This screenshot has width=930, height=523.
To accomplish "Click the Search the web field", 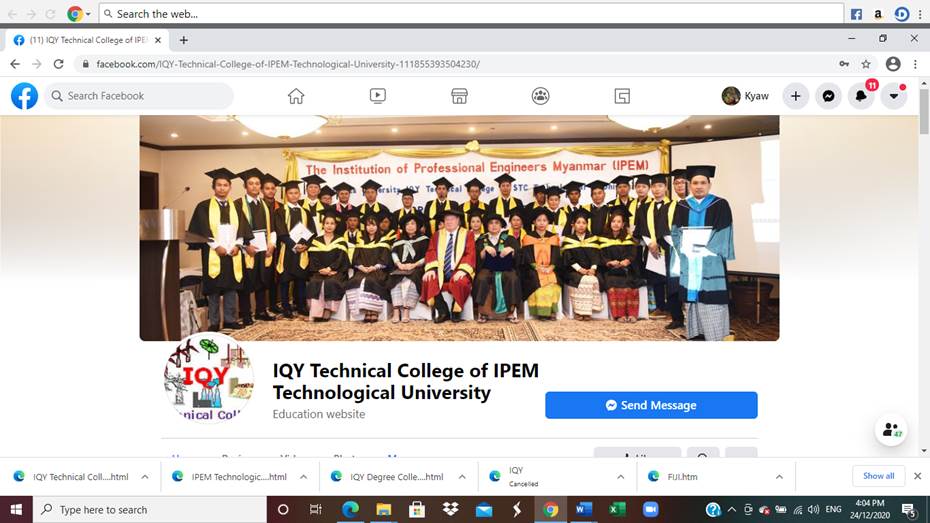I will pyautogui.click(x=472, y=14).
